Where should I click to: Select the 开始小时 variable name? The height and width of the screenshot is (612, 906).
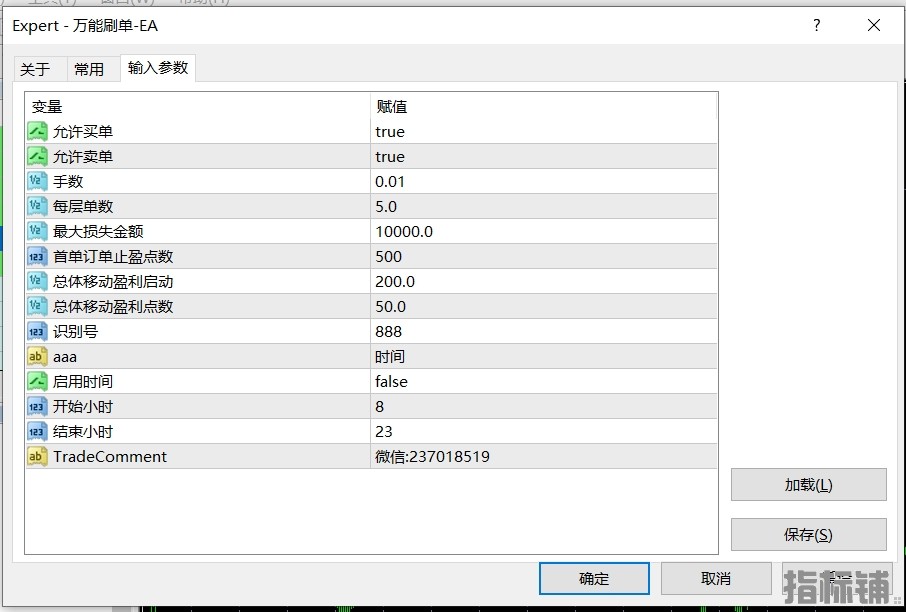(x=83, y=406)
